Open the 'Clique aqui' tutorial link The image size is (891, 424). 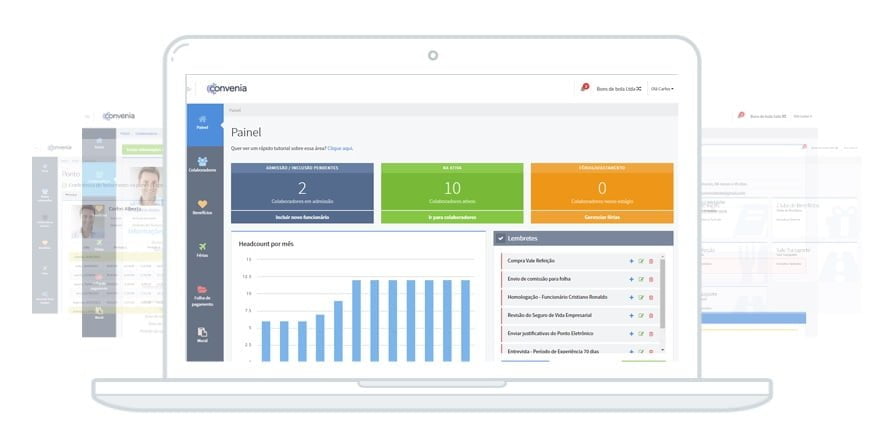click(340, 148)
